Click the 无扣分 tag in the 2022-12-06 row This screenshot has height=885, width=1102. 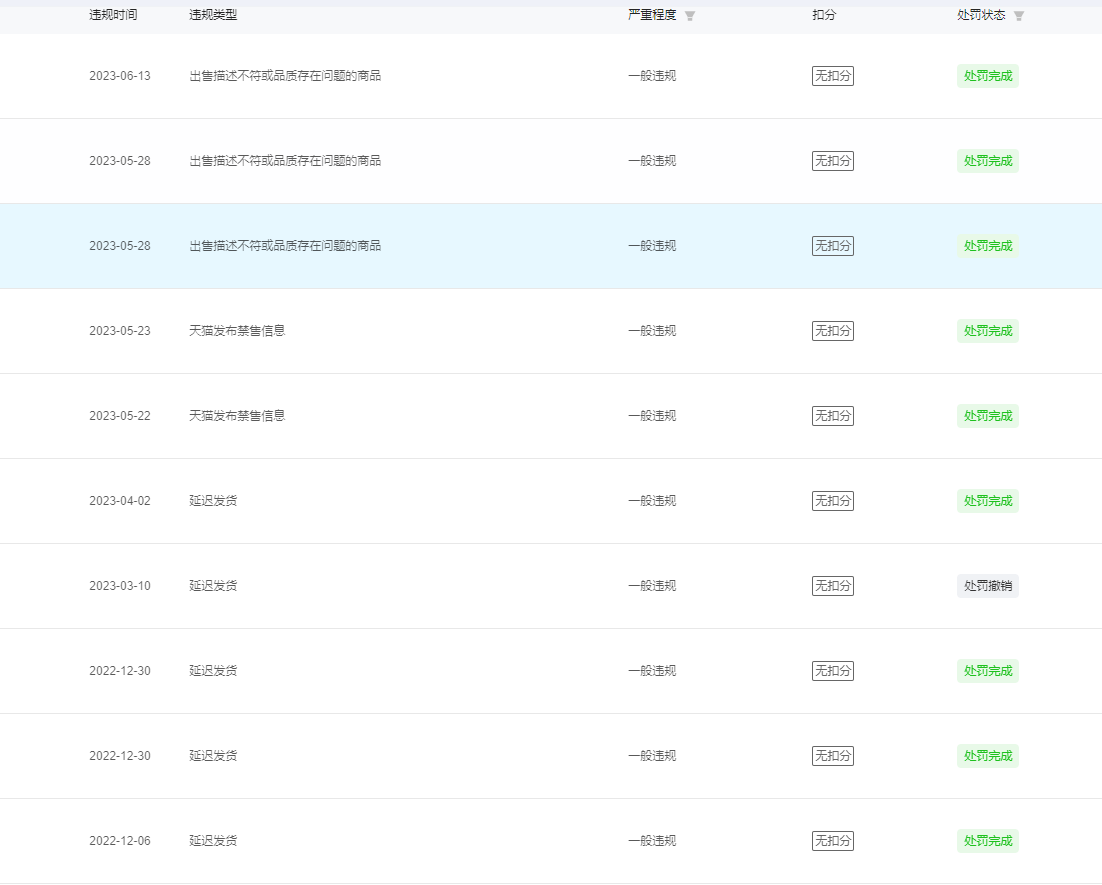833,841
